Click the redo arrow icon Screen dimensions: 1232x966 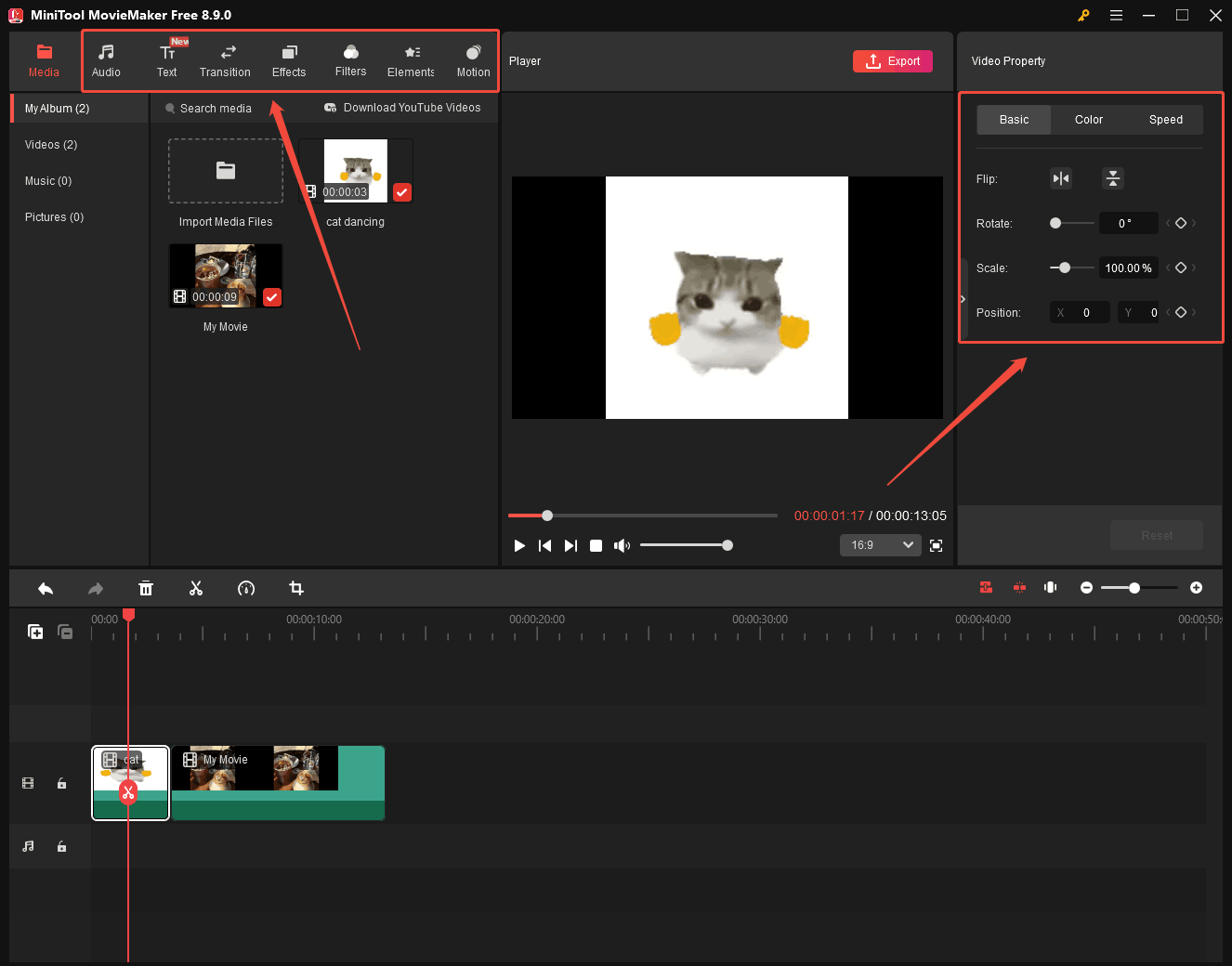coord(96,588)
